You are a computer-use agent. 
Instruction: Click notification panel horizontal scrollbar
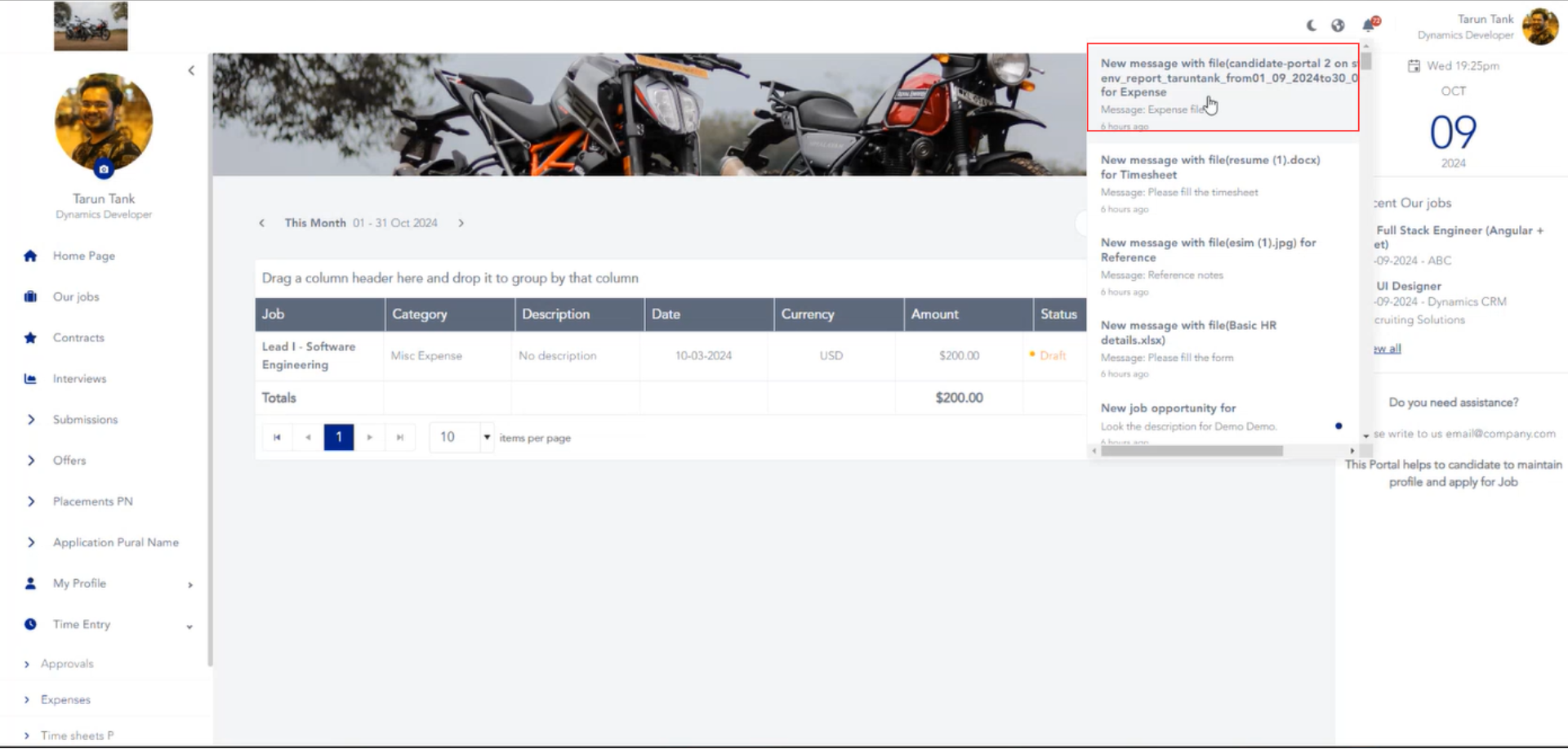point(1192,452)
